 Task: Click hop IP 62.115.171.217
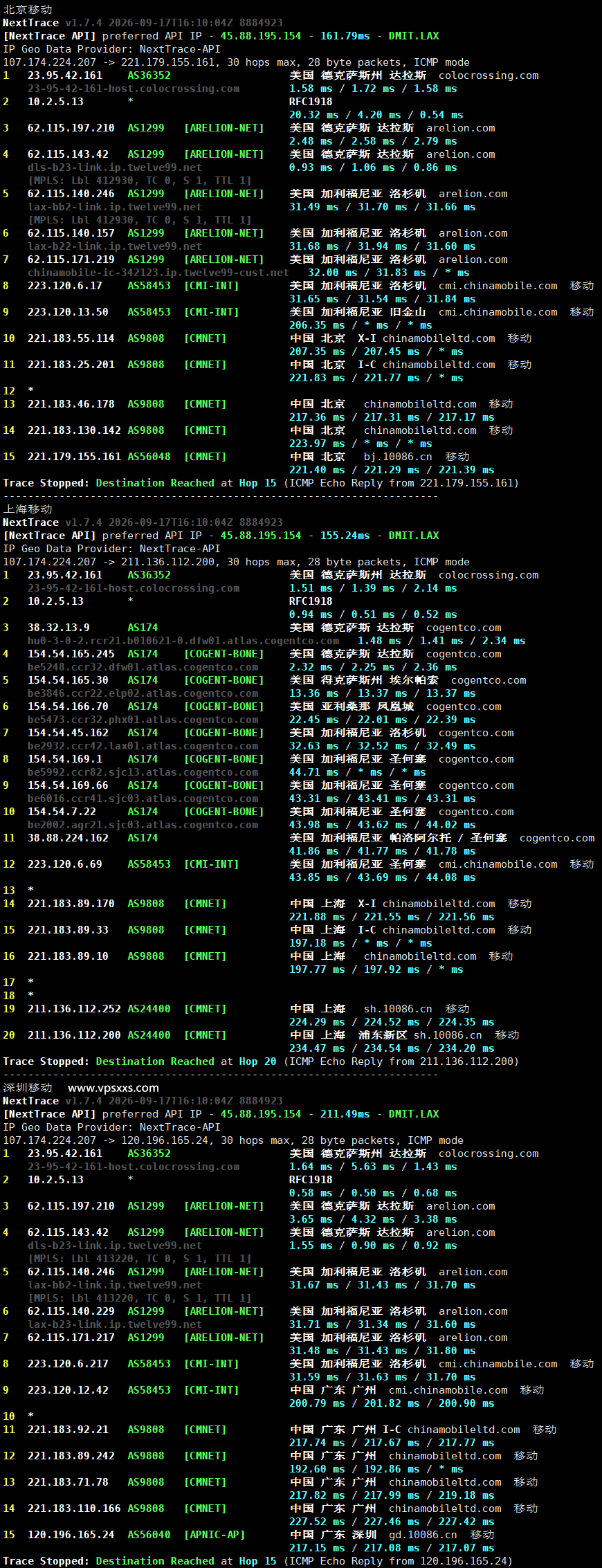tap(71, 1338)
